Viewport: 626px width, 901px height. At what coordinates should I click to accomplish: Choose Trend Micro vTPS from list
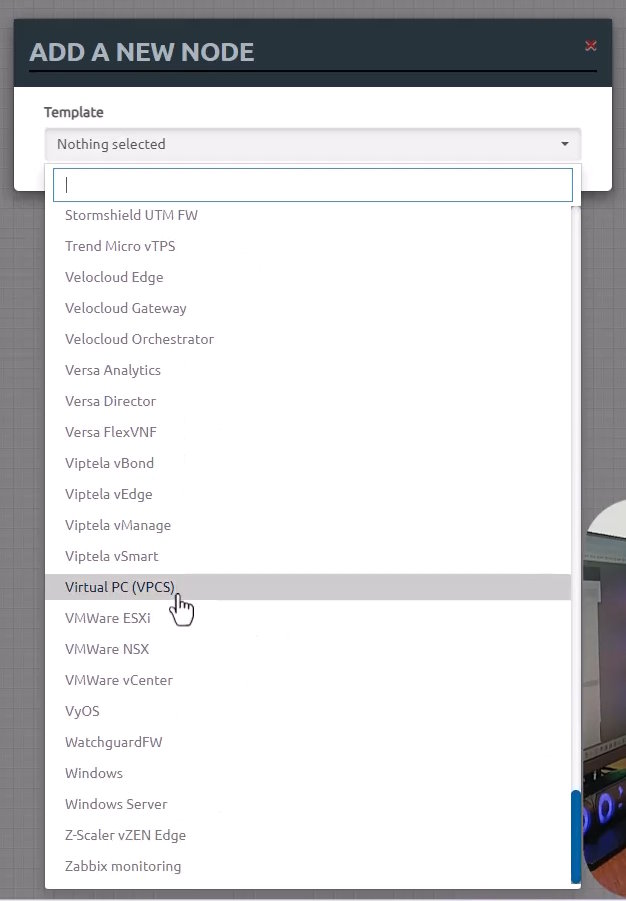pos(308,247)
